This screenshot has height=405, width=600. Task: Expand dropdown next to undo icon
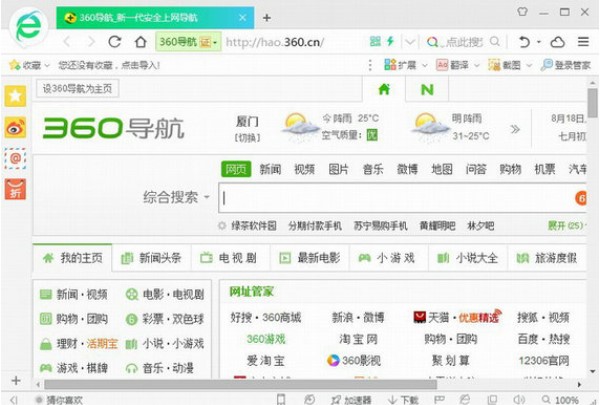539,42
